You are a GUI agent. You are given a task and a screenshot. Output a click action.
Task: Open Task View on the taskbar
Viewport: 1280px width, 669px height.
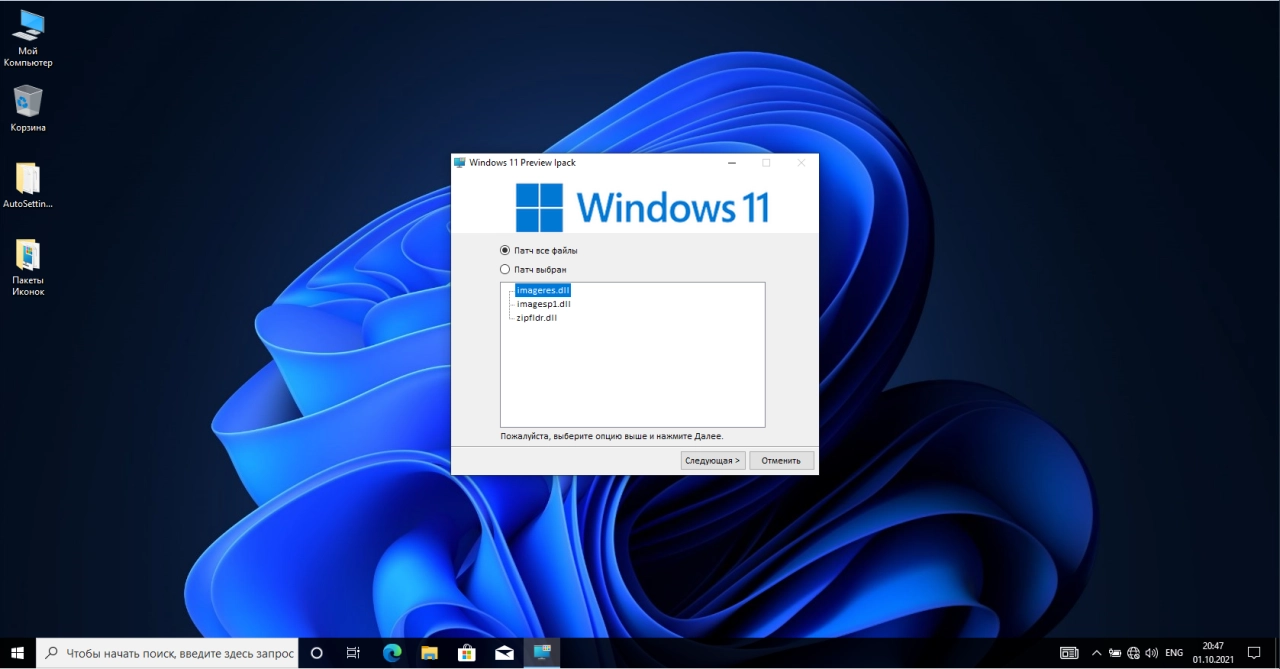353,653
